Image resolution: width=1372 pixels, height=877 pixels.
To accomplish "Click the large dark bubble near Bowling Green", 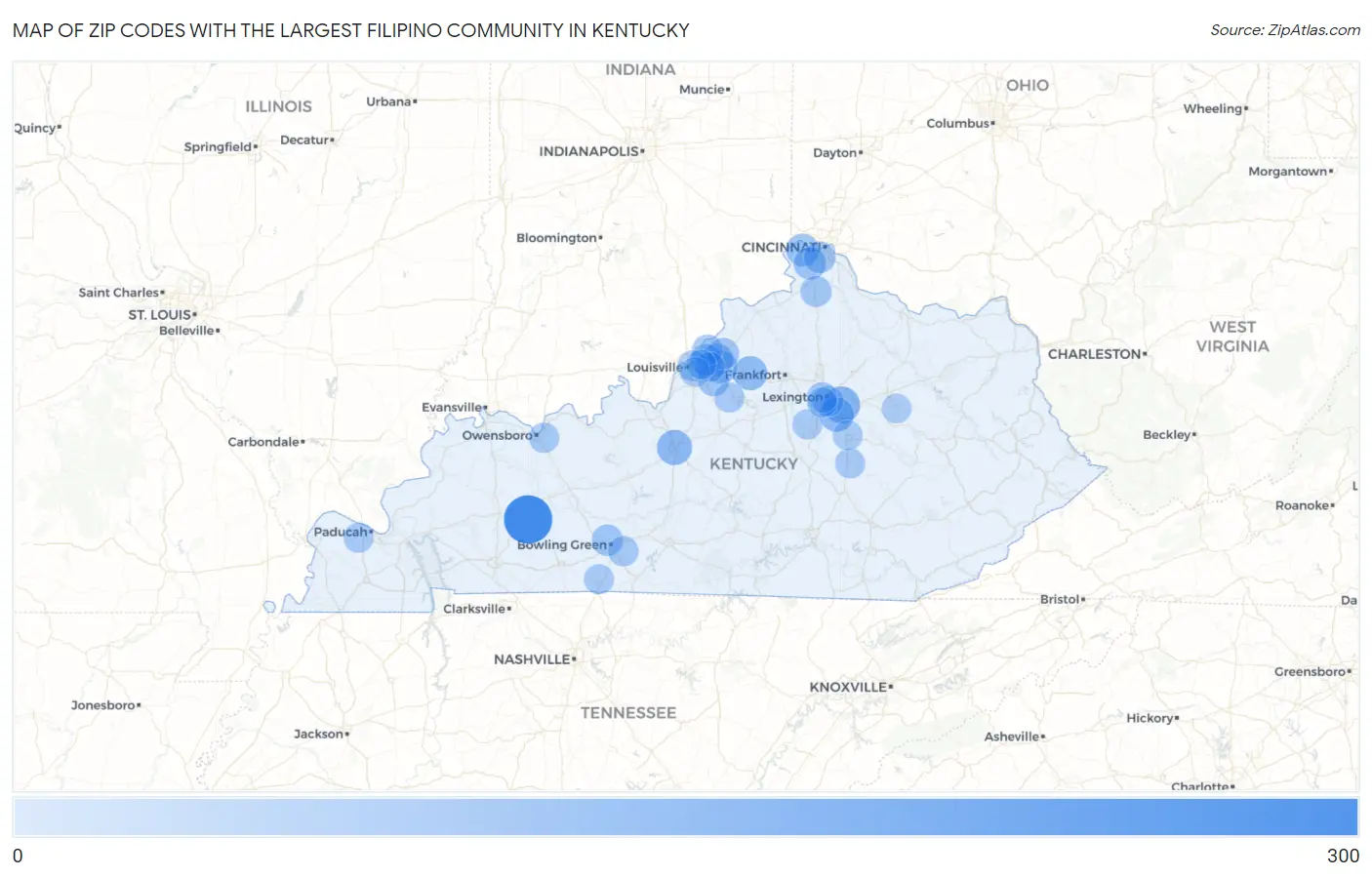I will (x=528, y=520).
